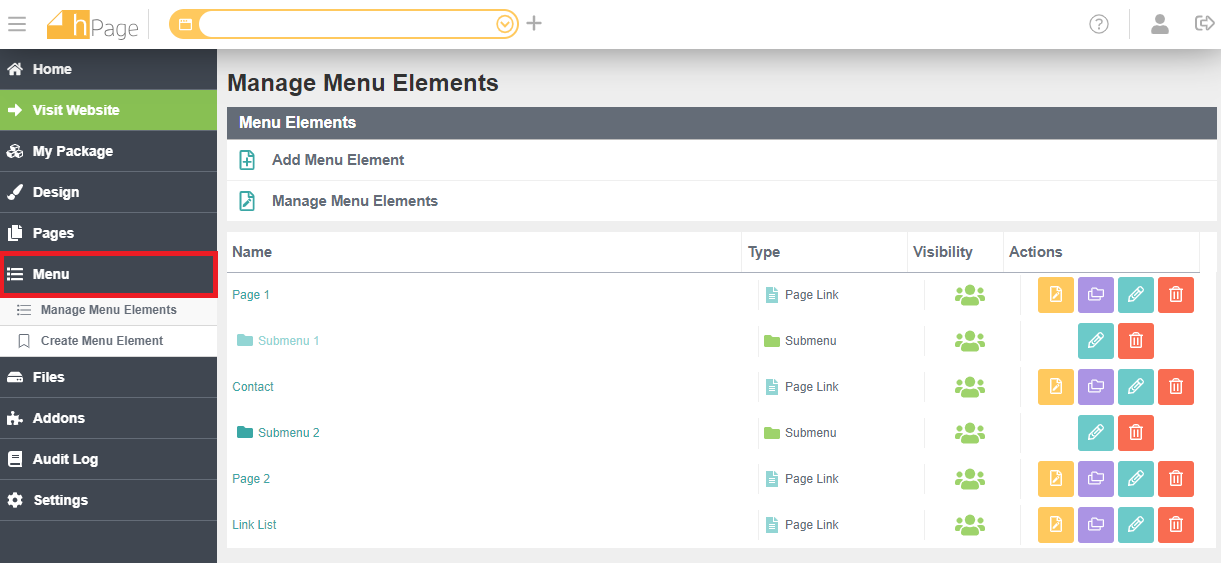1221x563 pixels.
Task: Open the Contact link
Action: (253, 387)
